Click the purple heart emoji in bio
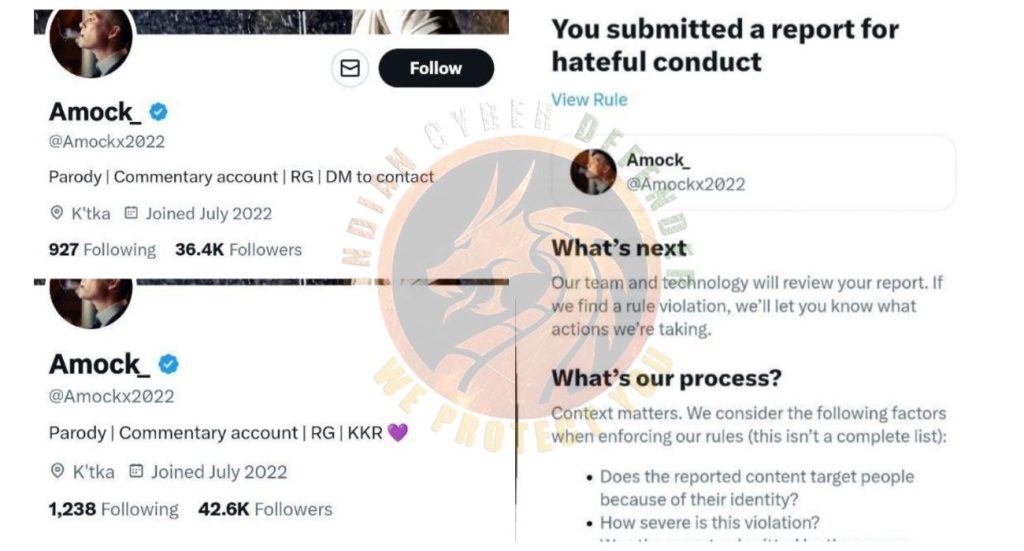This screenshot has width=1024, height=551. (x=398, y=433)
